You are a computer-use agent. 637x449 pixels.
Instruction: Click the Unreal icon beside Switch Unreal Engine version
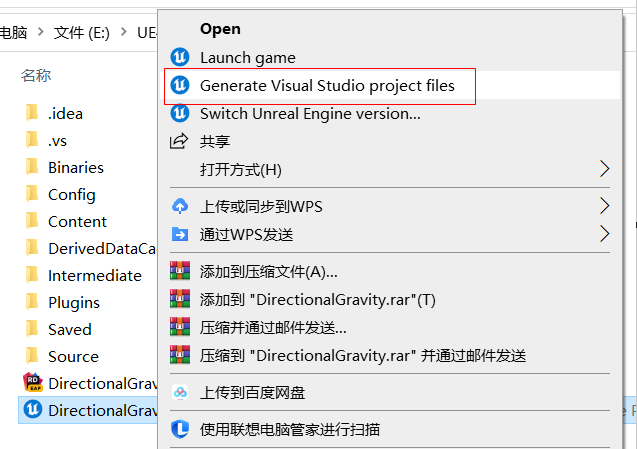point(180,113)
